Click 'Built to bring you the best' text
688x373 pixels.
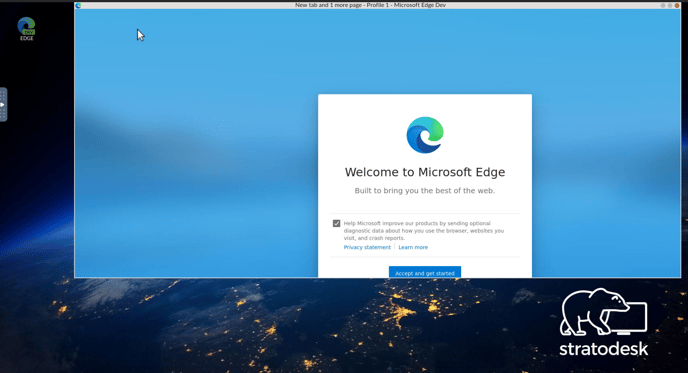click(425, 190)
